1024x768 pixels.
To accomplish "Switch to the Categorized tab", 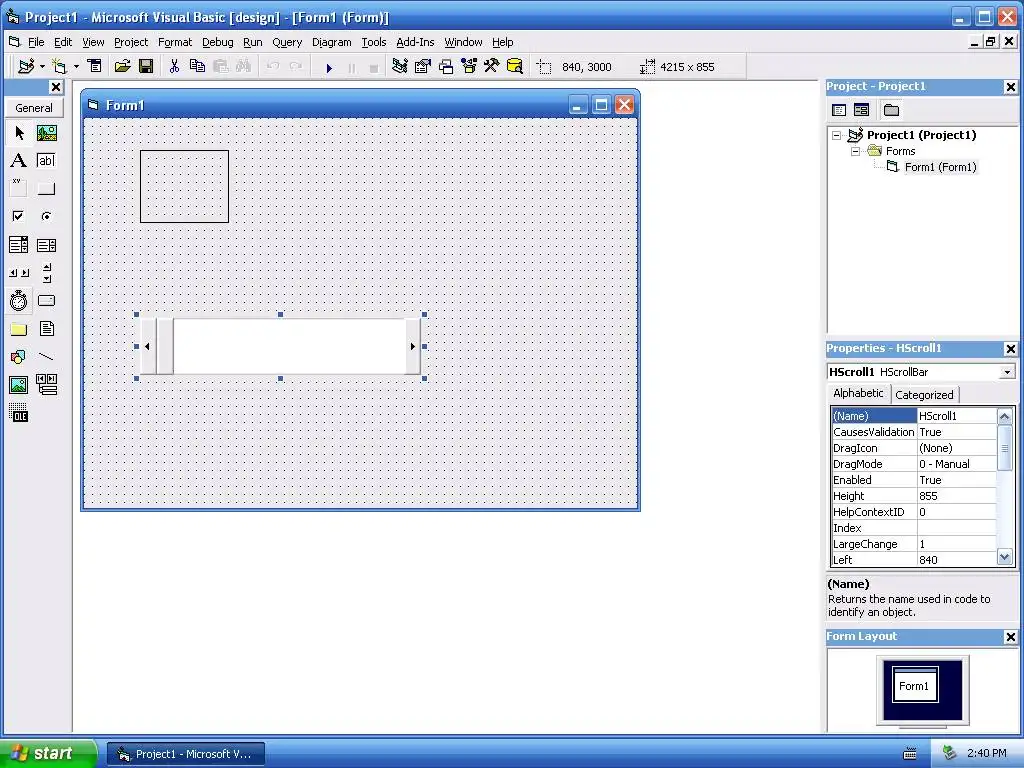I will point(924,394).
